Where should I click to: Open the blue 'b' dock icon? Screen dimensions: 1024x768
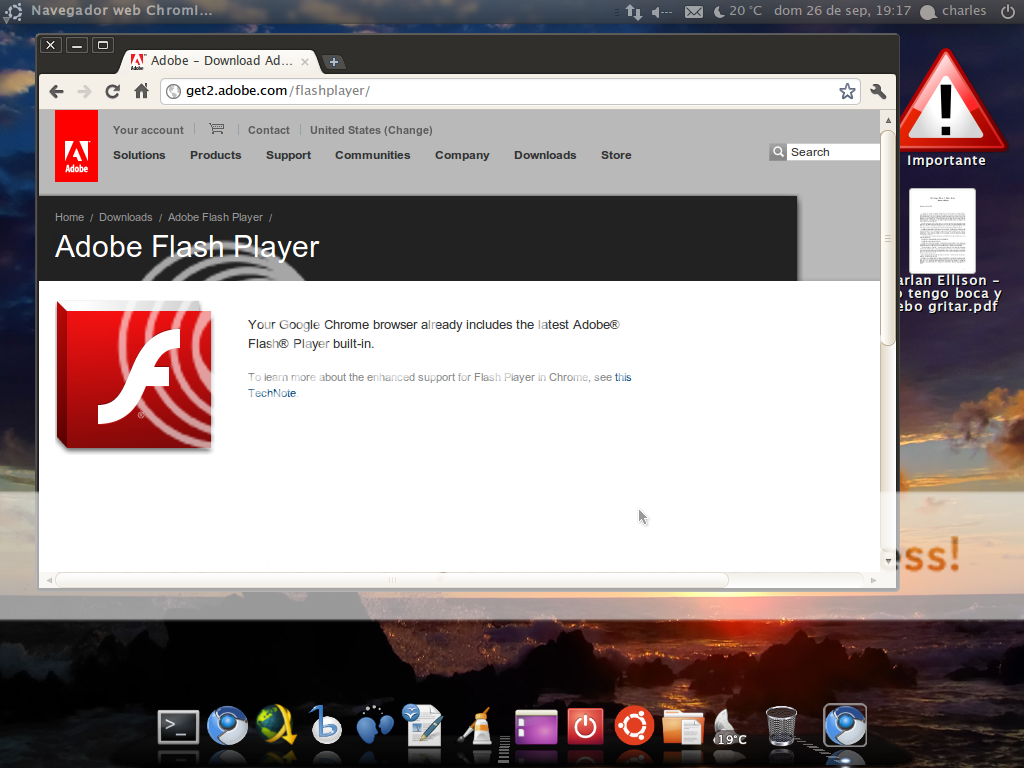pos(325,725)
